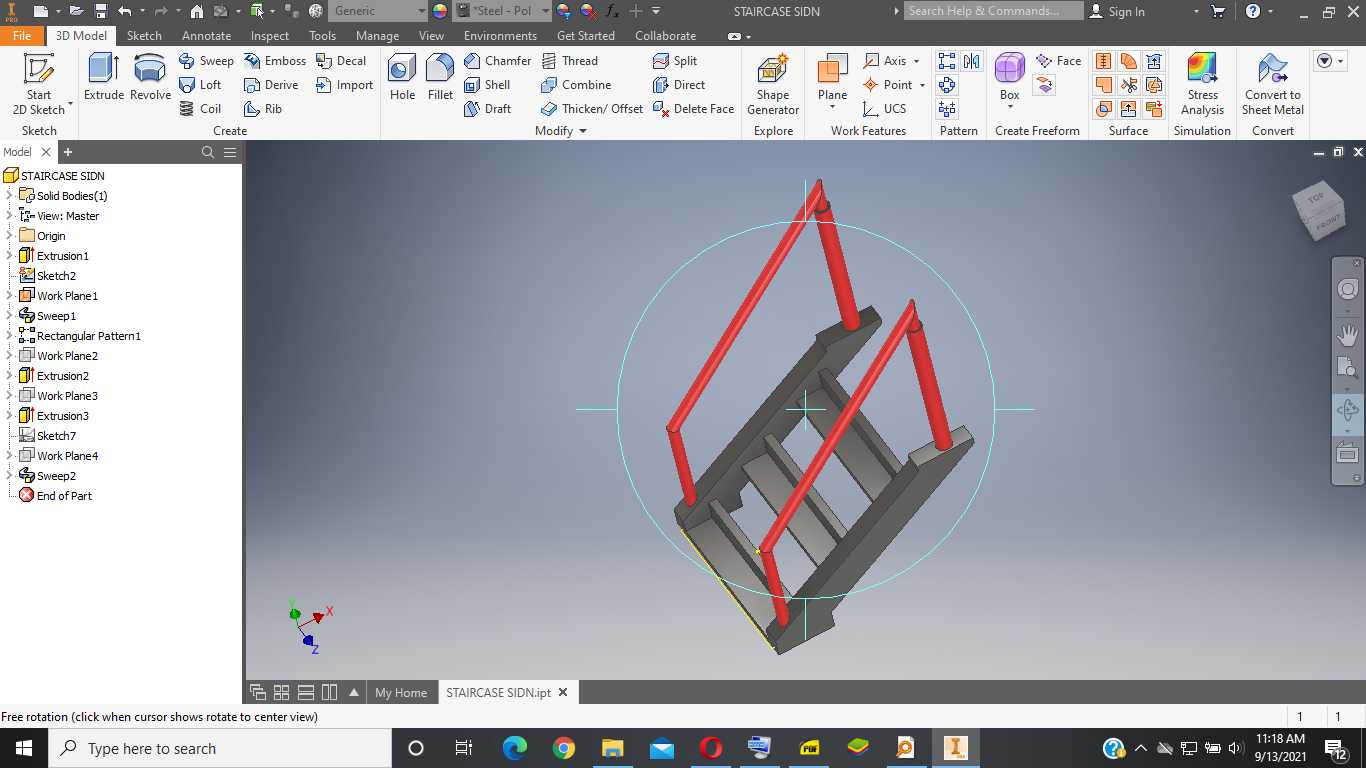Select Extrusion3 in the browser tree
The image size is (1366, 768).
[x=62, y=416]
